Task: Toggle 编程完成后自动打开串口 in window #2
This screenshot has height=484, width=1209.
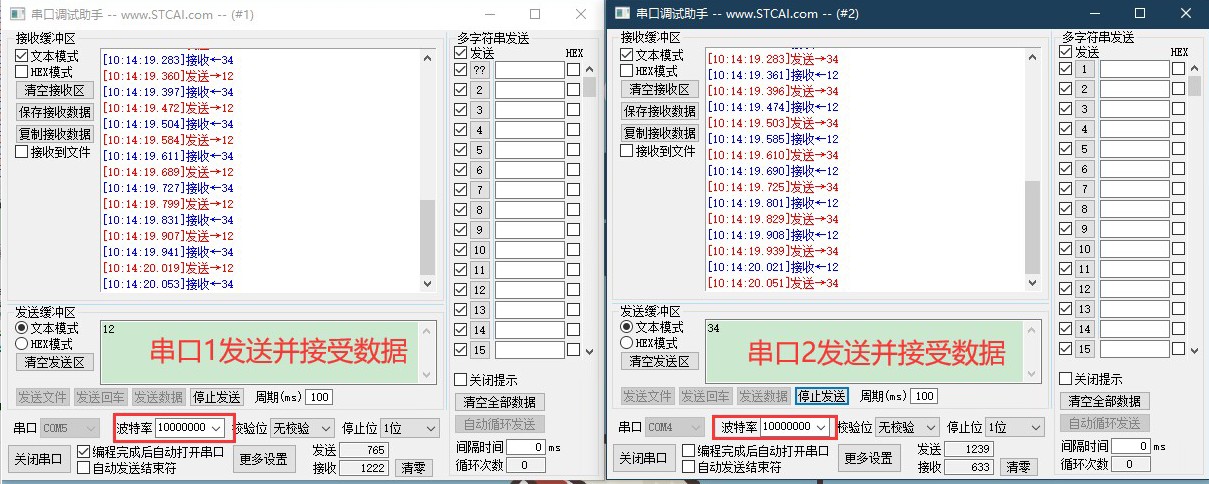Action: tap(689, 451)
